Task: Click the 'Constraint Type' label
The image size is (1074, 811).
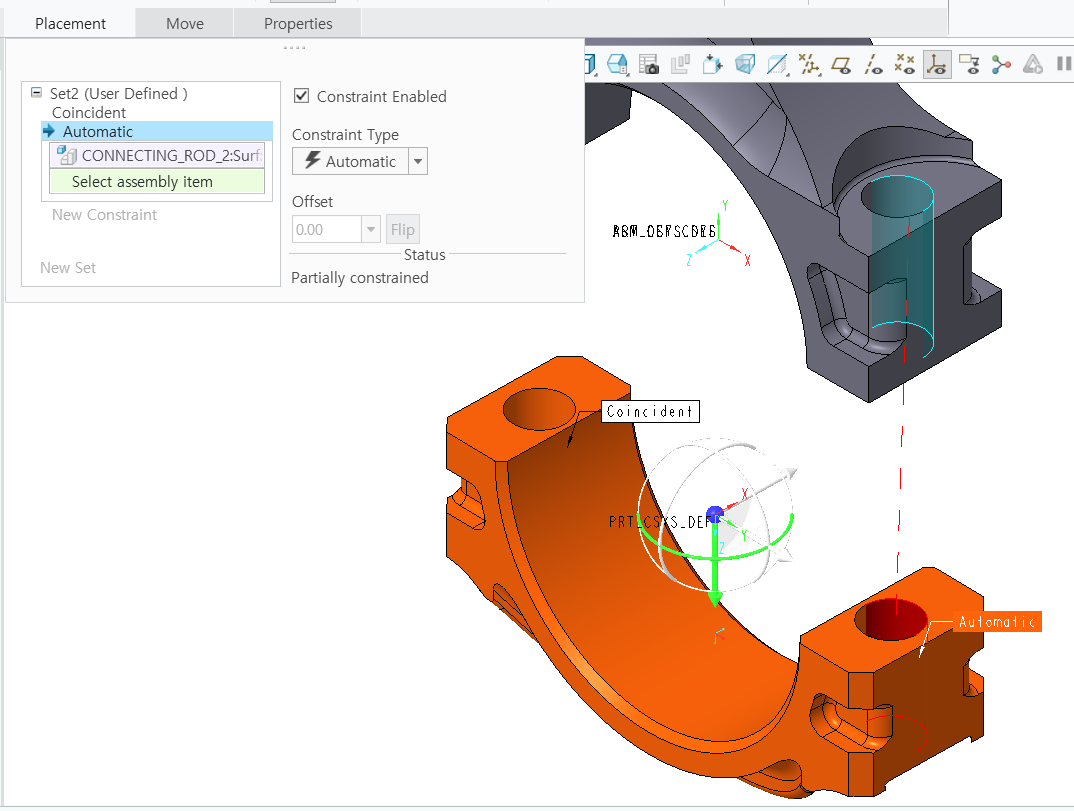Action: [x=345, y=134]
